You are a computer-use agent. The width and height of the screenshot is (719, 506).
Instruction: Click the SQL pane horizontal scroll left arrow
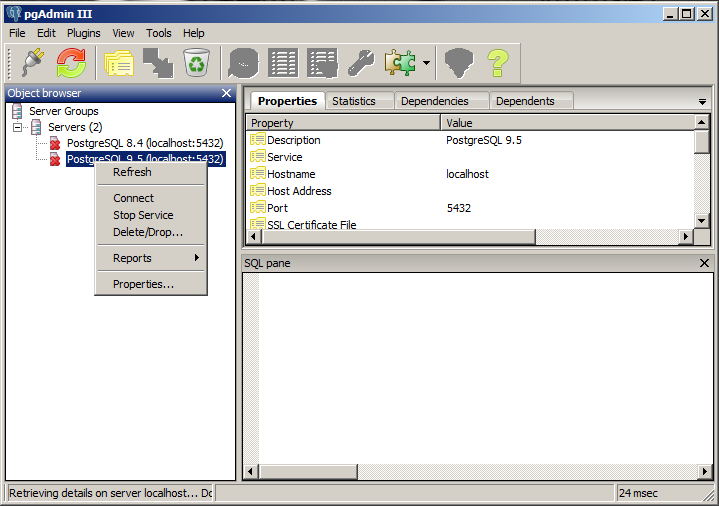tap(251, 471)
